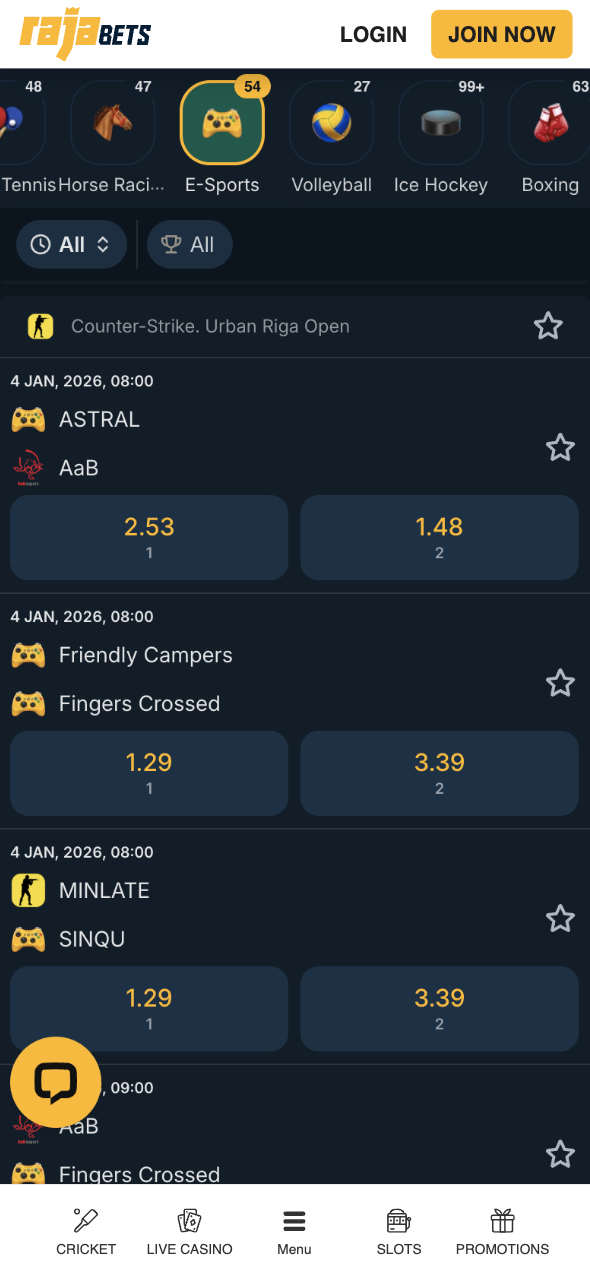
Task: Select the Horse Racing category icon
Action: pos(112,122)
